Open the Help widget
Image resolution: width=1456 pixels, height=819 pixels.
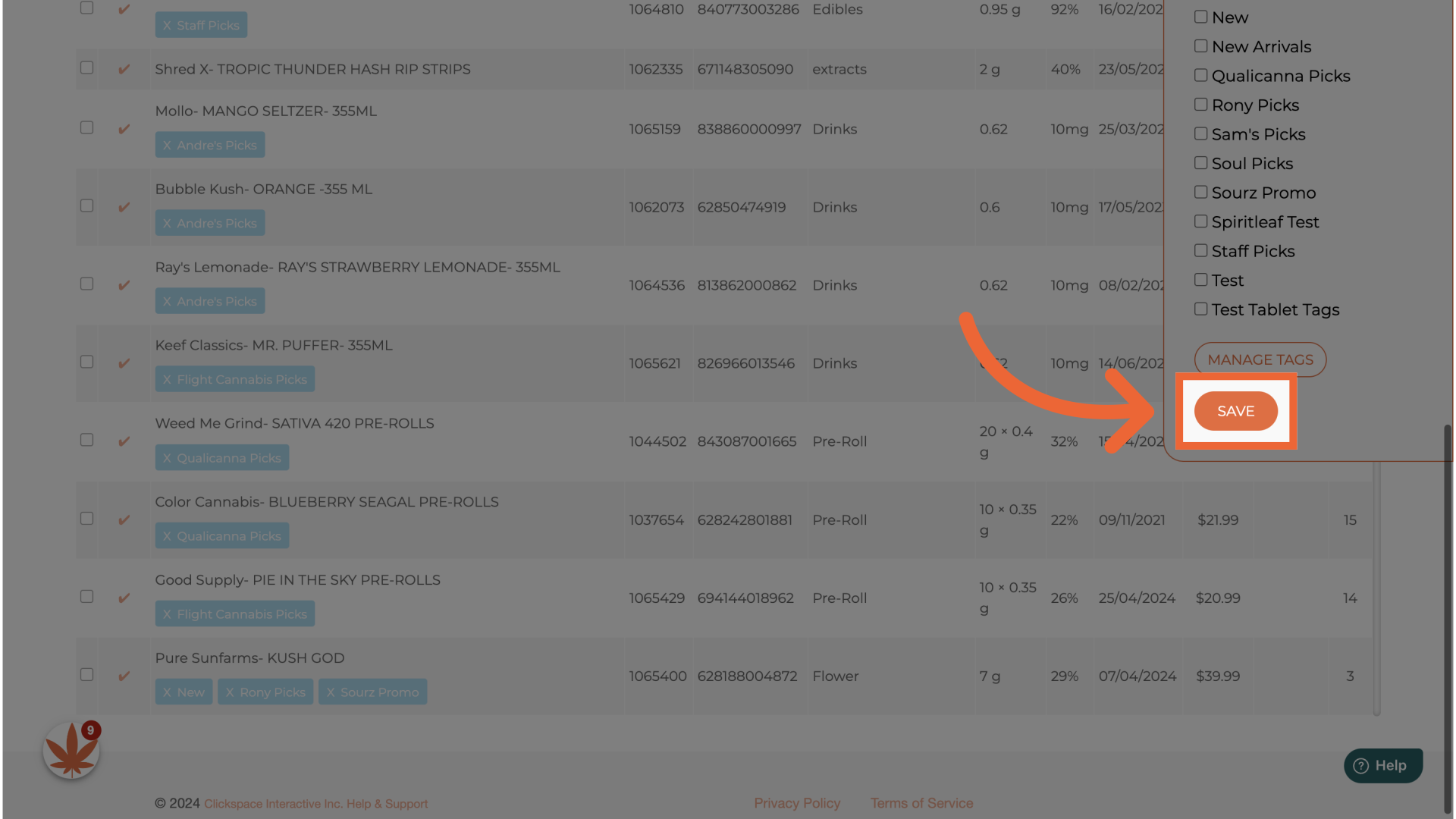click(1382, 765)
